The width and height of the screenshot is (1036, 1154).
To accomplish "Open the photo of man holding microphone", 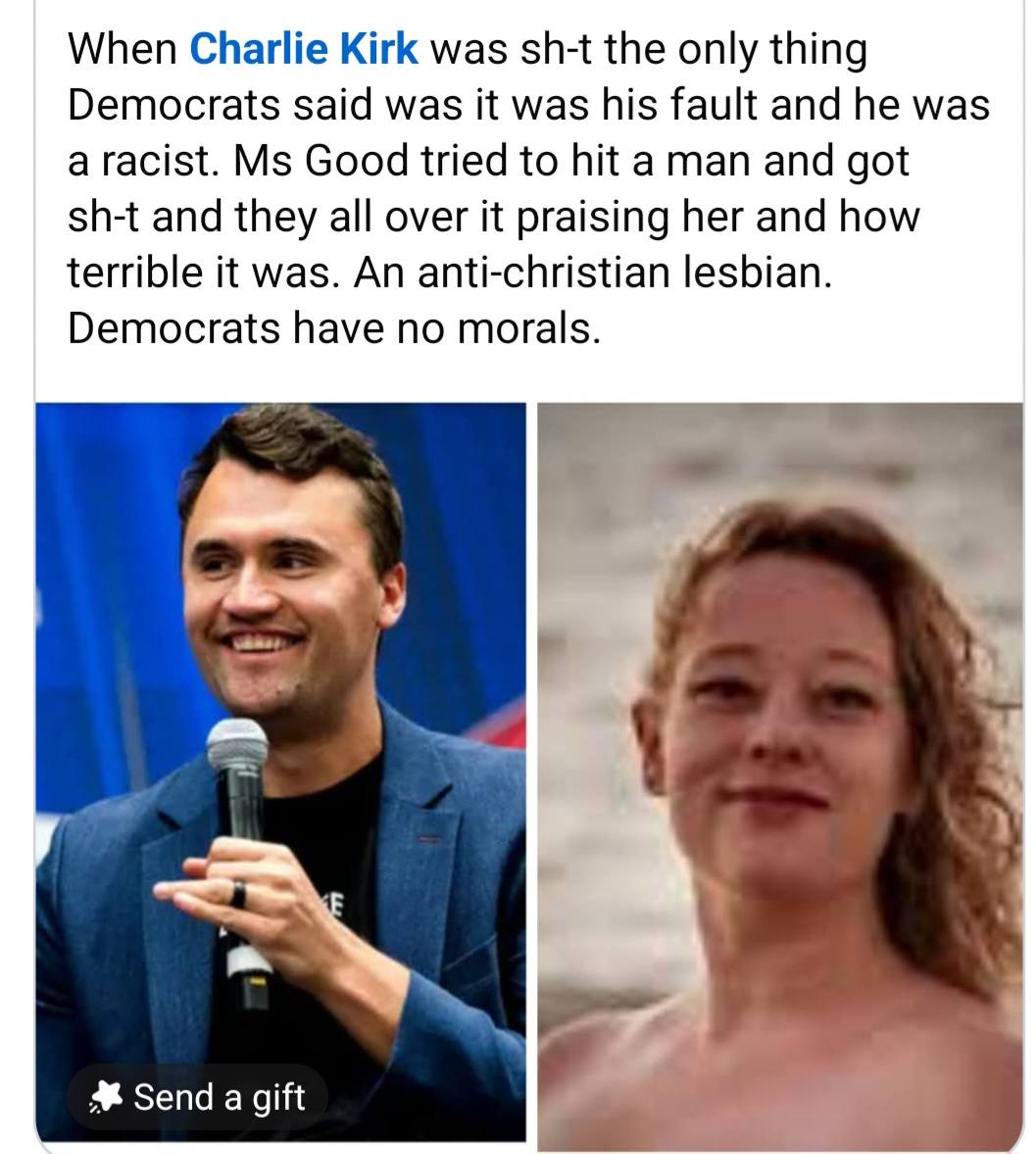I will coord(280,772).
